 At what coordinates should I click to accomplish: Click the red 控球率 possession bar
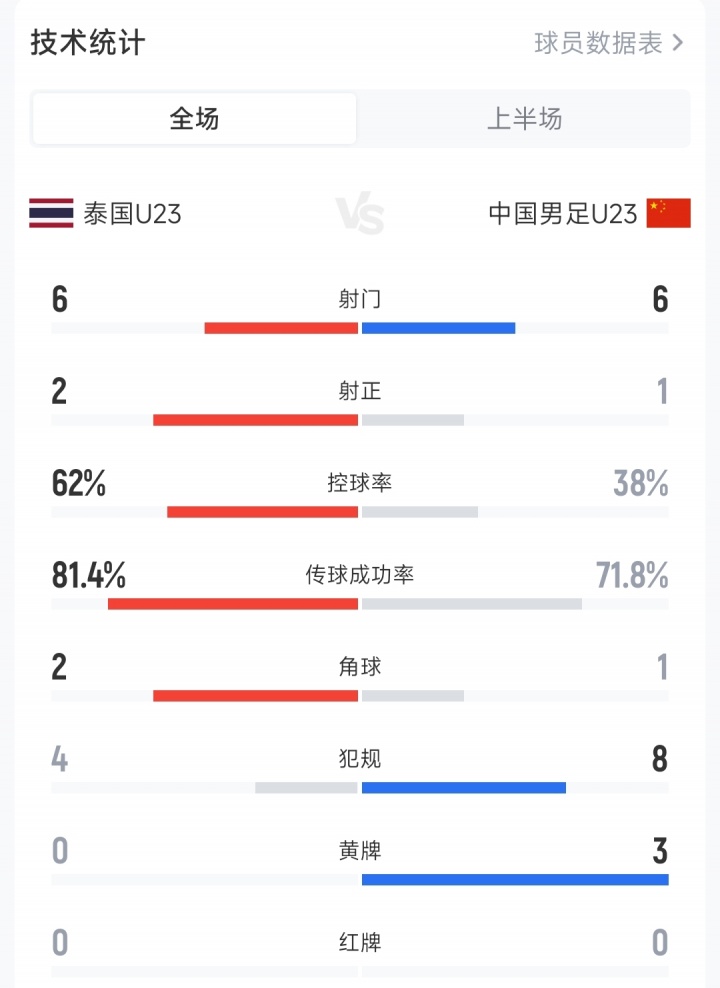tap(262, 512)
